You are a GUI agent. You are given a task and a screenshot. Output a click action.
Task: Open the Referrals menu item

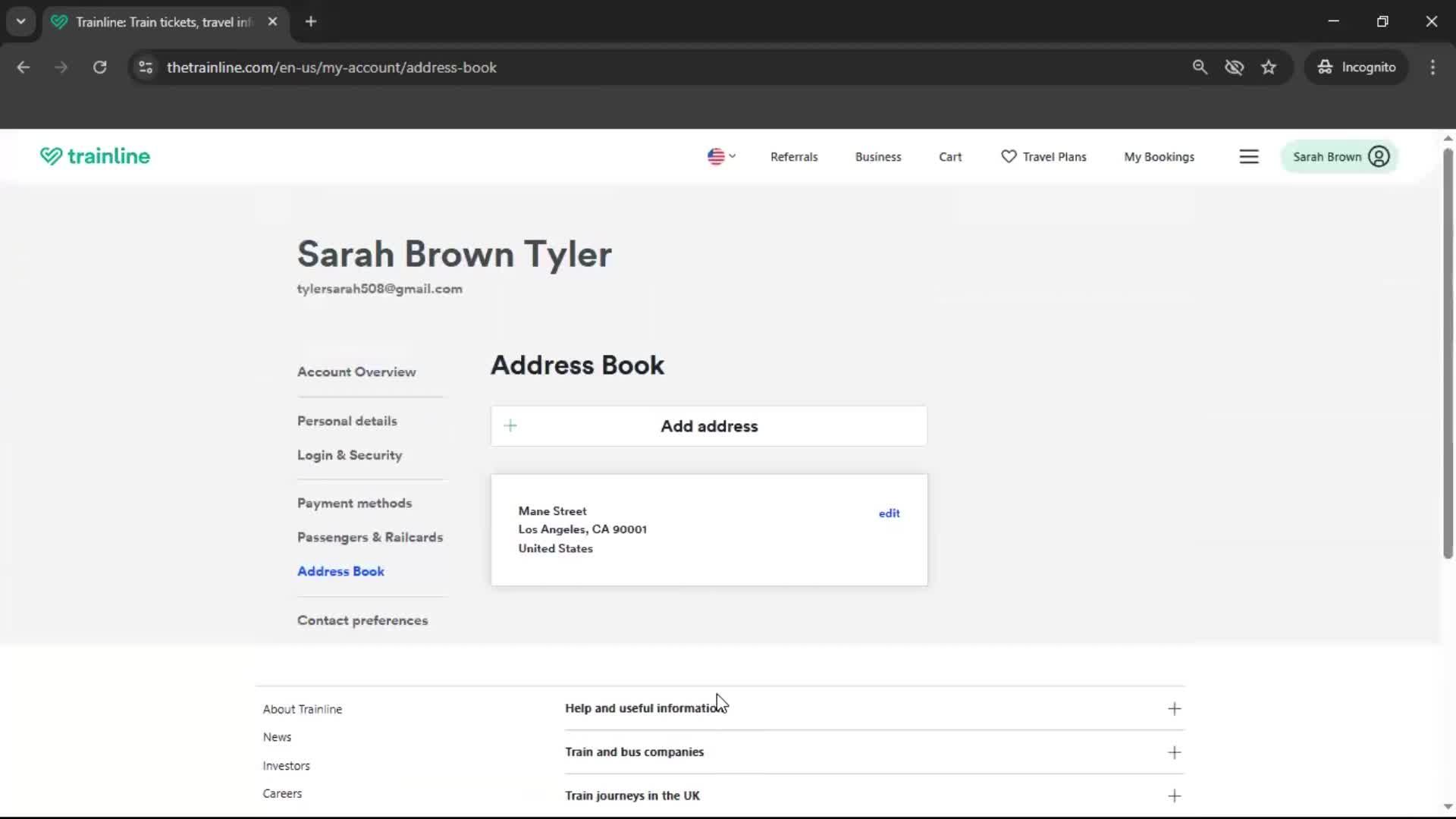(794, 156)
